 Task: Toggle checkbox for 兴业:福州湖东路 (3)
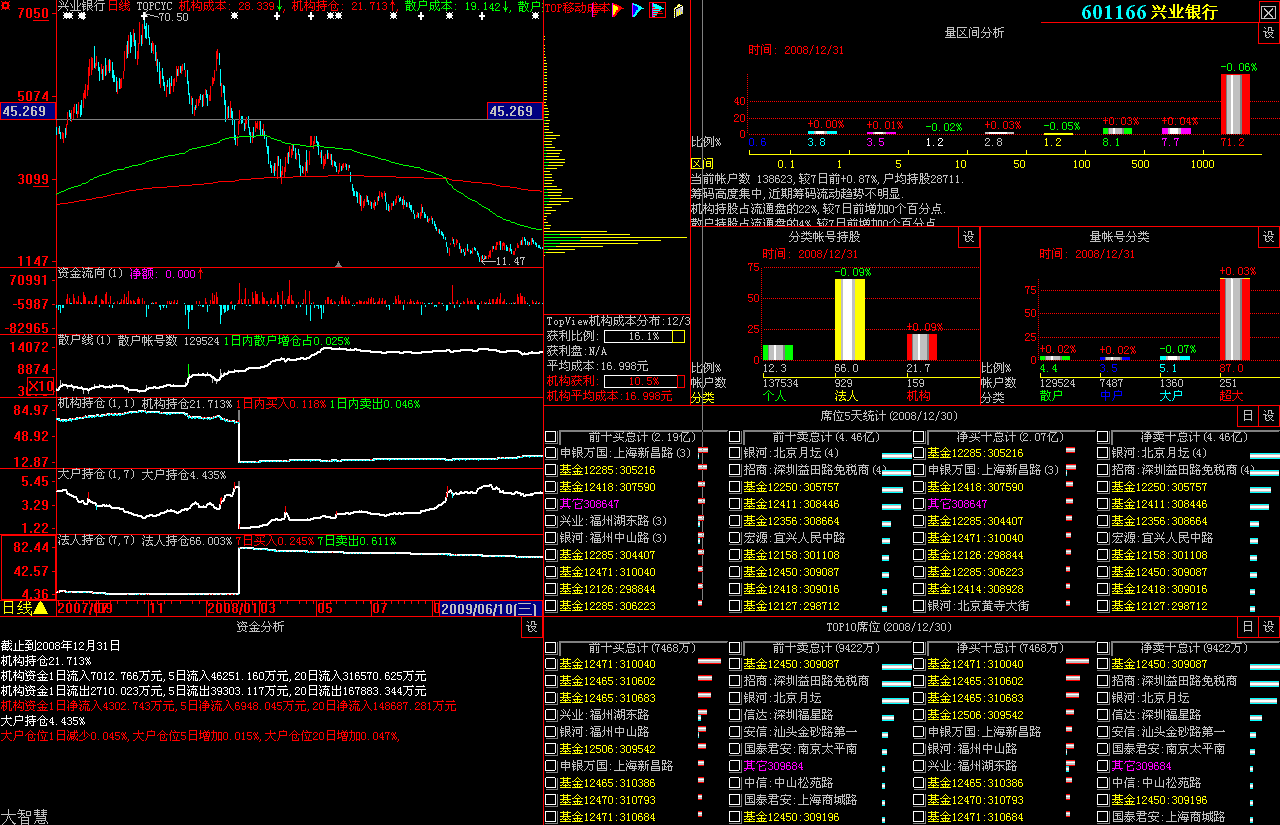[x=551, y=521]
